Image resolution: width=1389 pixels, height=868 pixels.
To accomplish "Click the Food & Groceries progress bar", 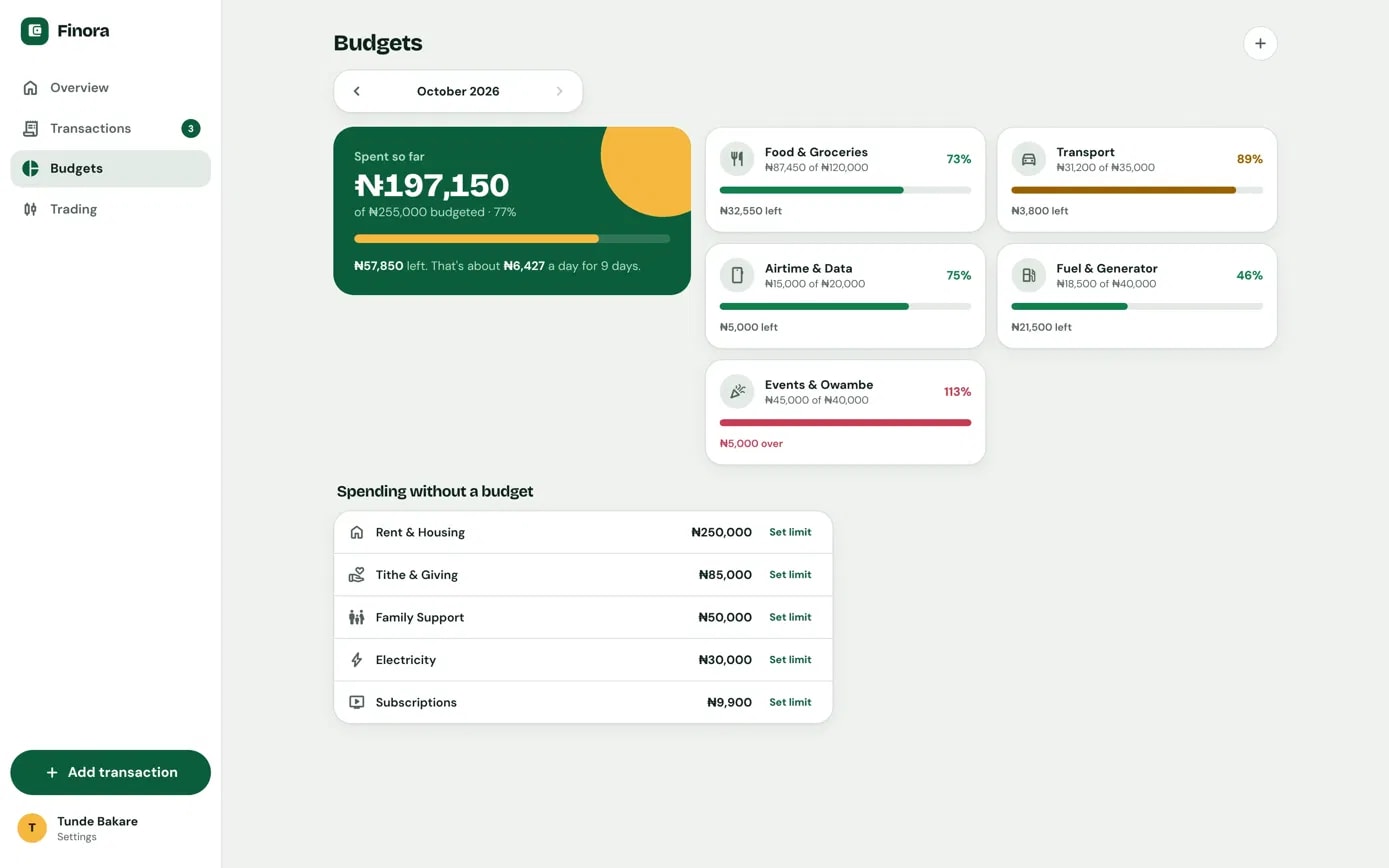I will (x=845, y=190).
